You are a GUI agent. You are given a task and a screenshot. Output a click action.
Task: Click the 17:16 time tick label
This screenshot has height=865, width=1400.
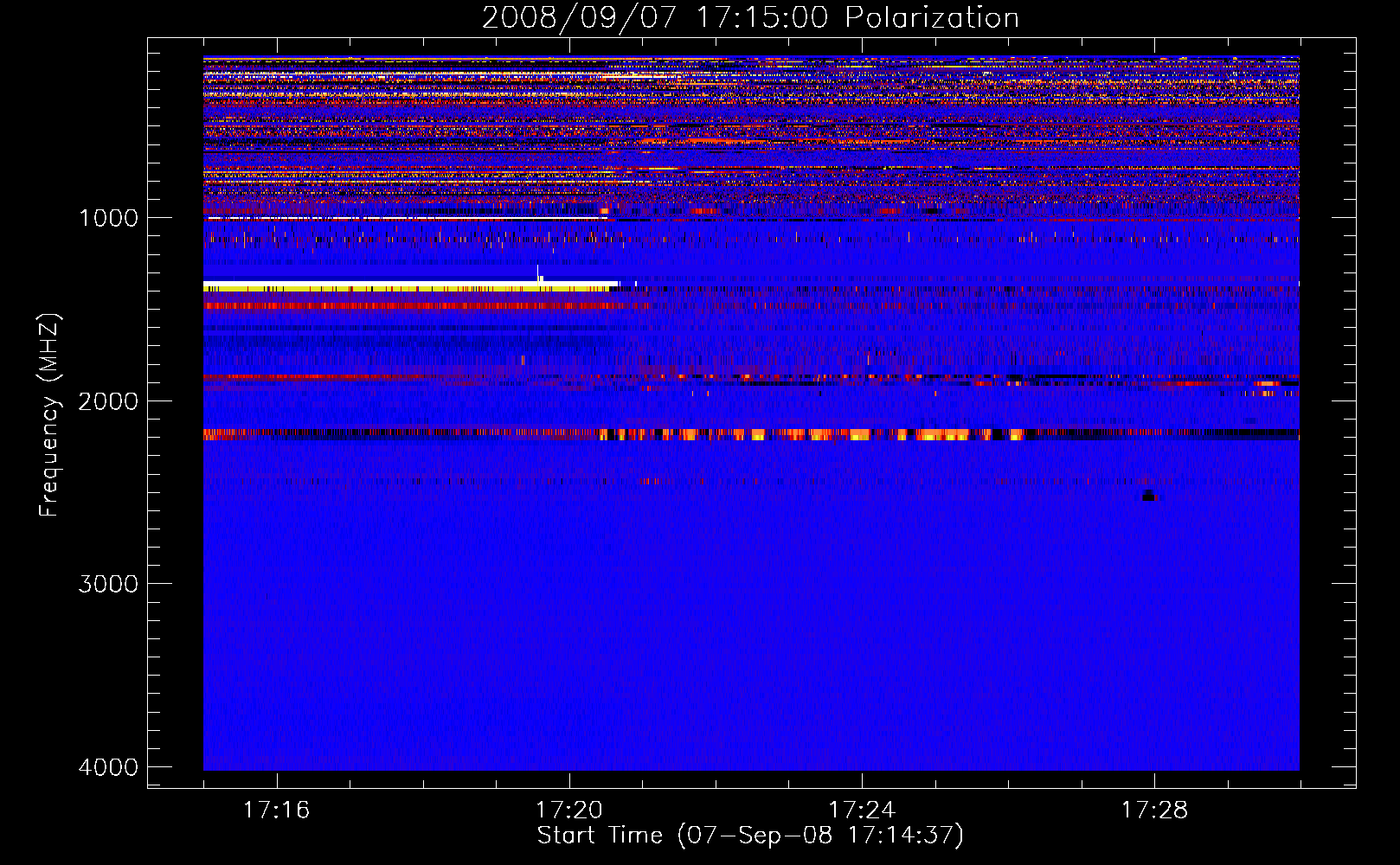point(276,810)
